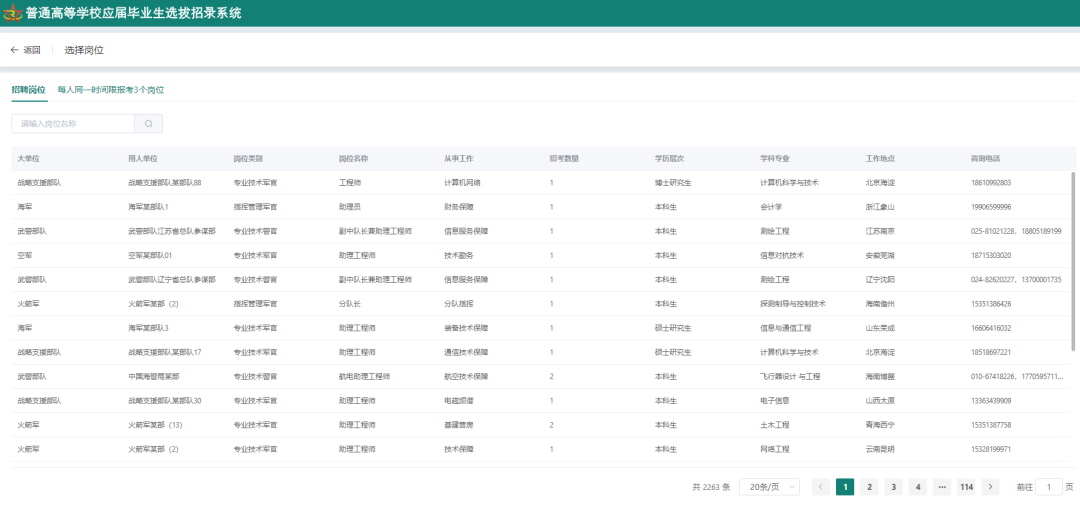Click the 中国海警局某部 table row
Viewport: 1080px width, 519px height.
[x=154, y=376]
